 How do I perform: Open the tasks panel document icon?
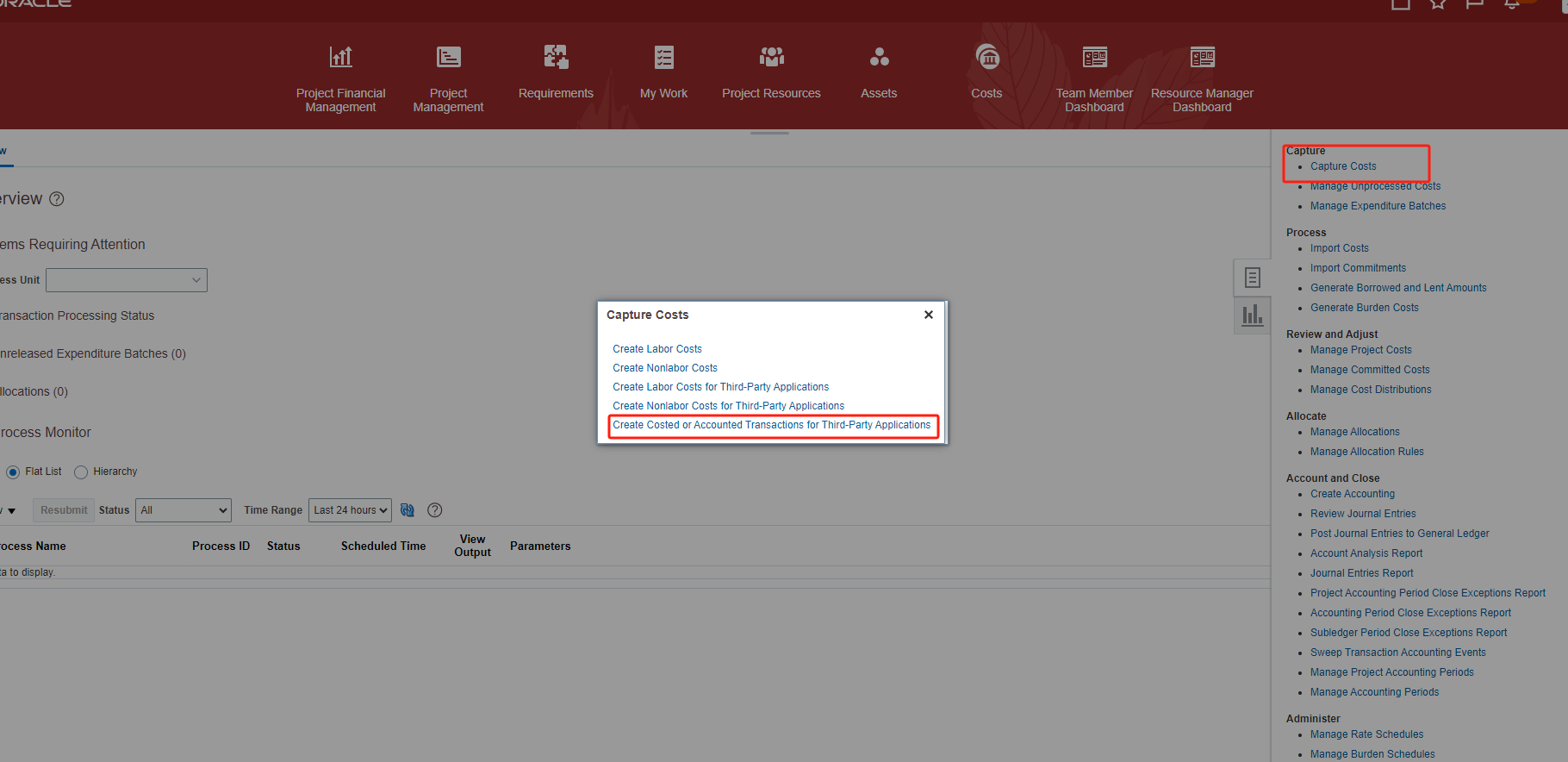pos(1253,278)
